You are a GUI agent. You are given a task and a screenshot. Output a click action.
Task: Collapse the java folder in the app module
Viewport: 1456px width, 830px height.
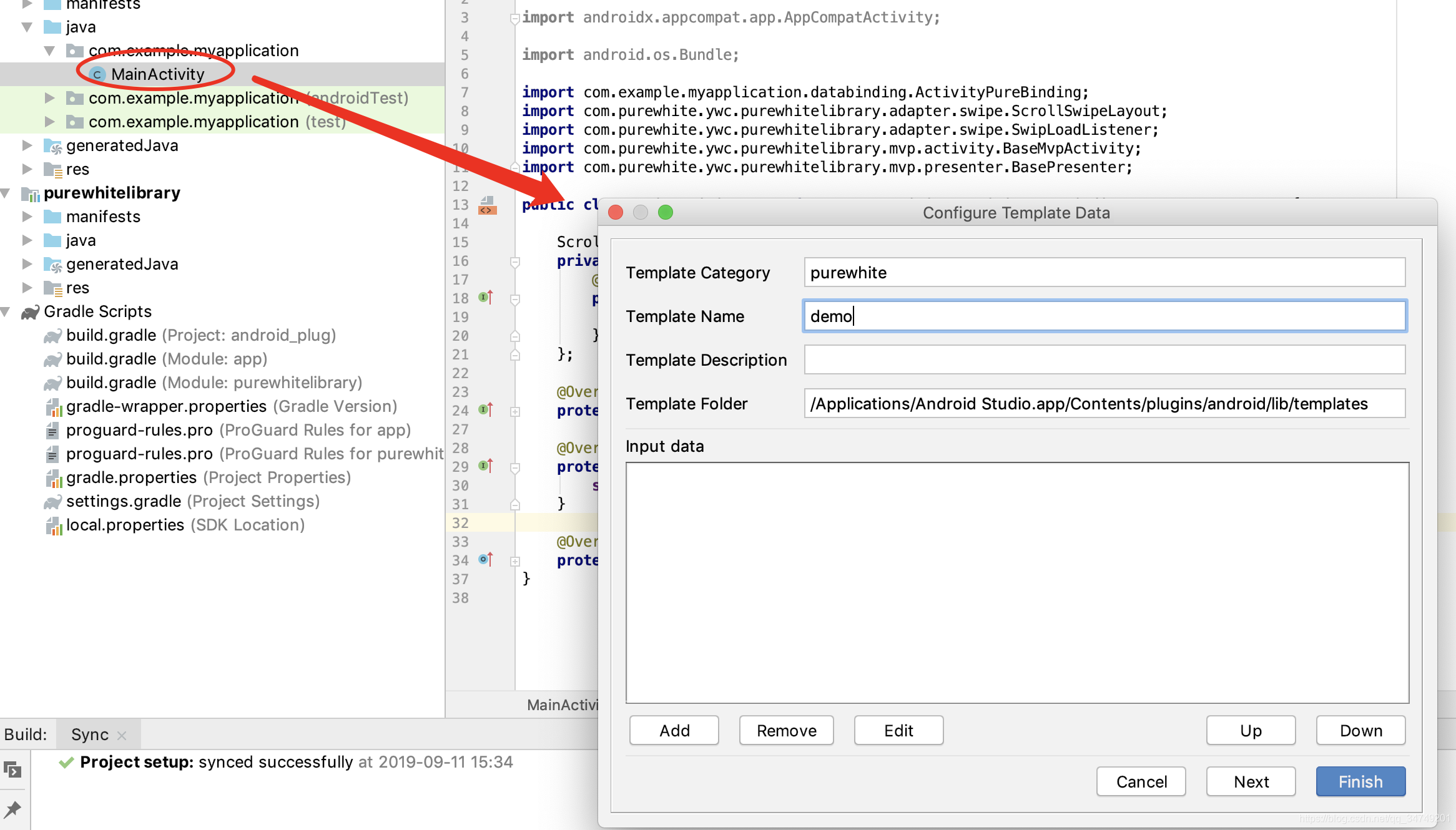pos(26,26)
